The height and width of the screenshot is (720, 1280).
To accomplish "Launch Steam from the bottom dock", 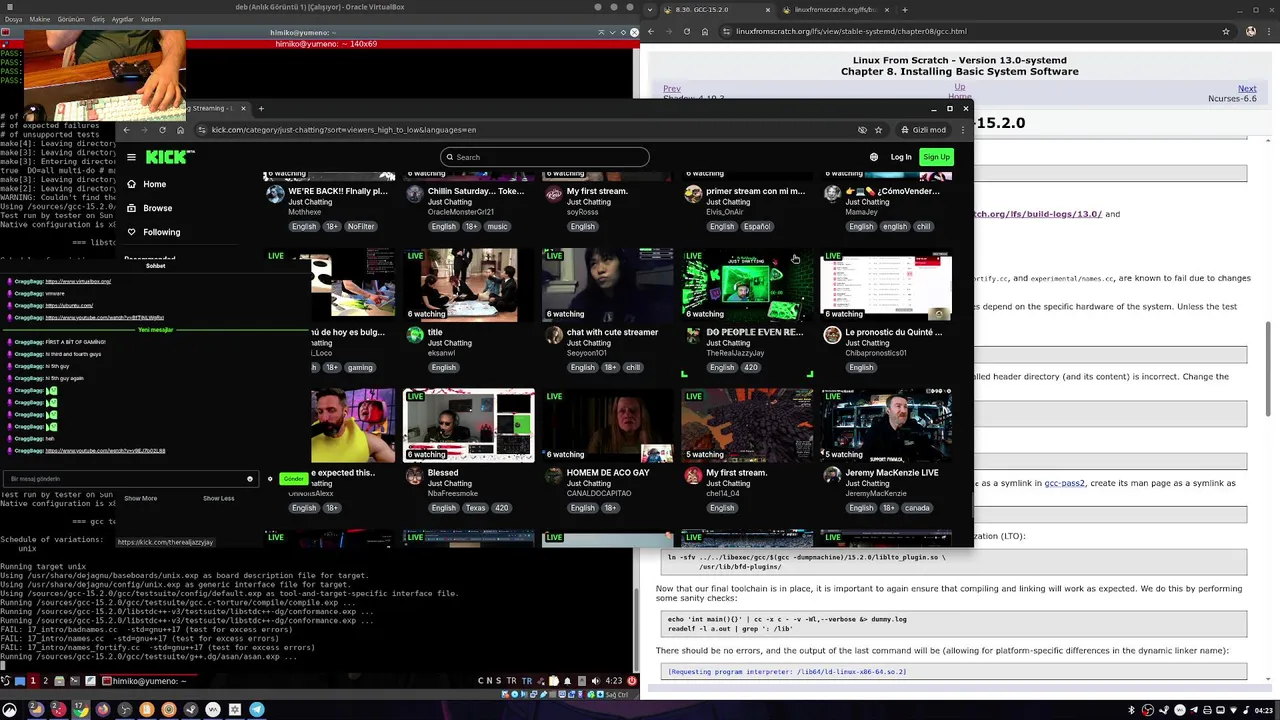I will click(x=191, y=710).
